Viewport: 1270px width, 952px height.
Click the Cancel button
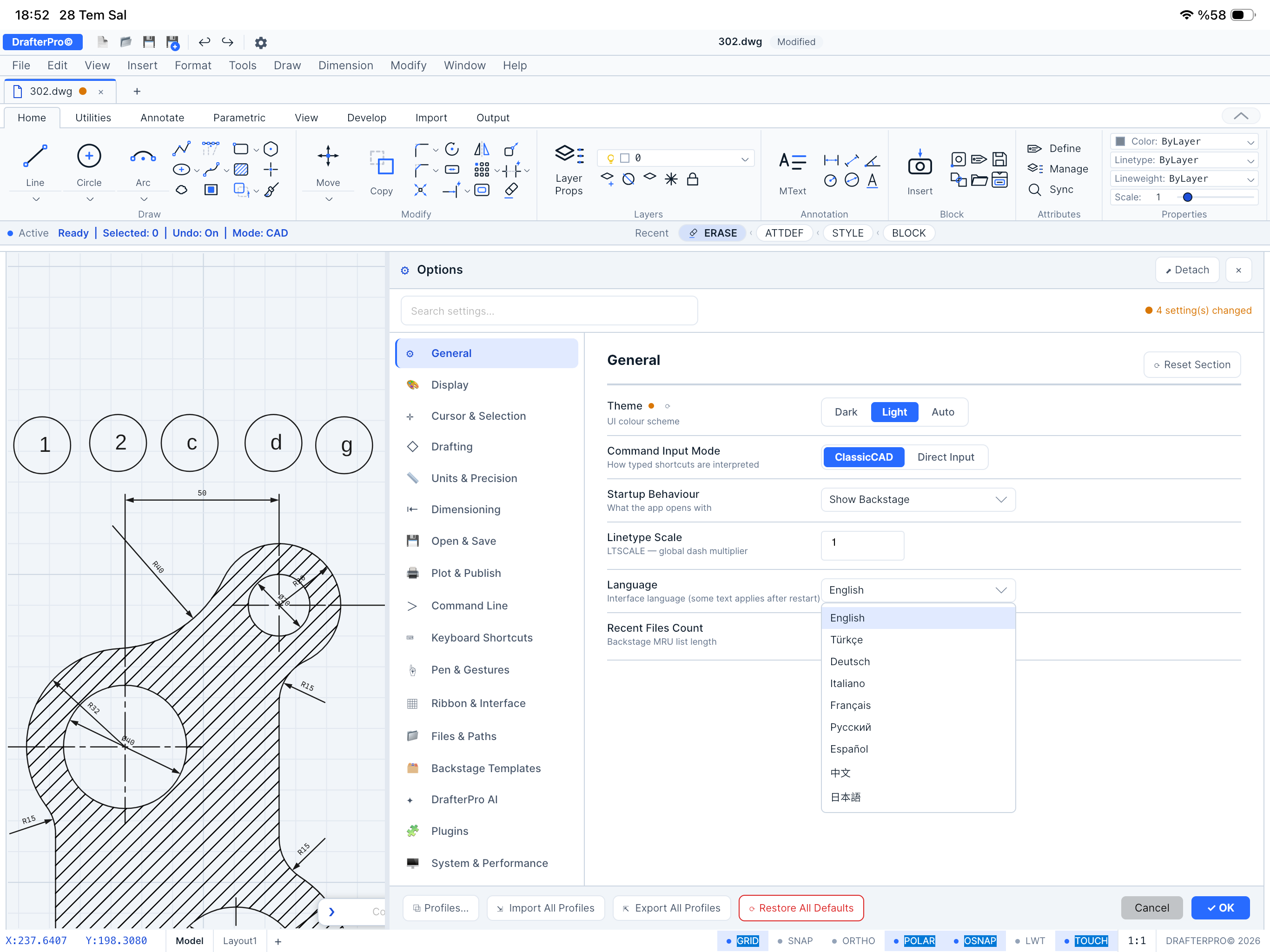1152,908
